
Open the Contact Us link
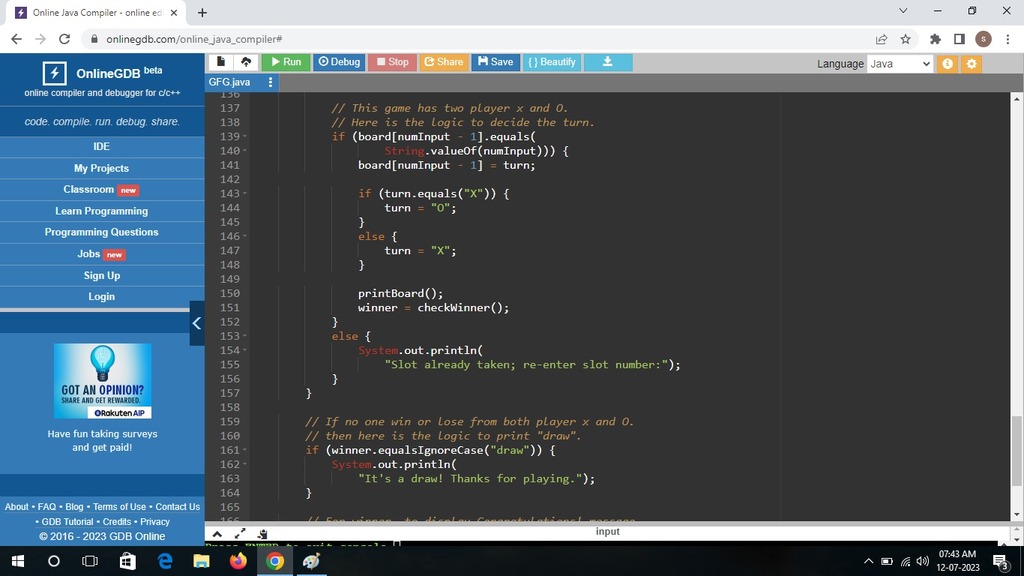pos(178,507)
